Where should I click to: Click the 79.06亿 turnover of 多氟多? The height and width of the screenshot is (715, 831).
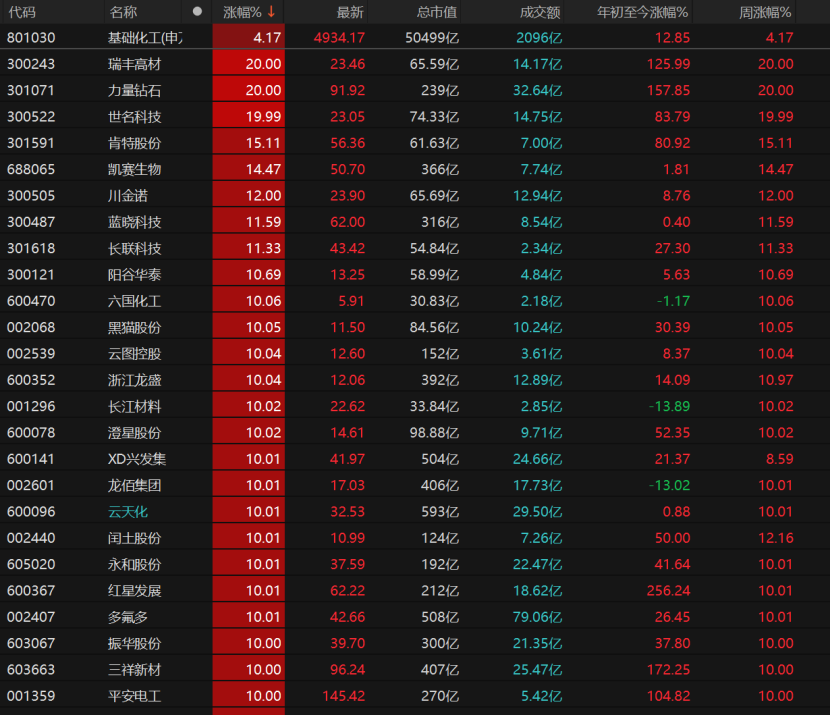[537, 617]
